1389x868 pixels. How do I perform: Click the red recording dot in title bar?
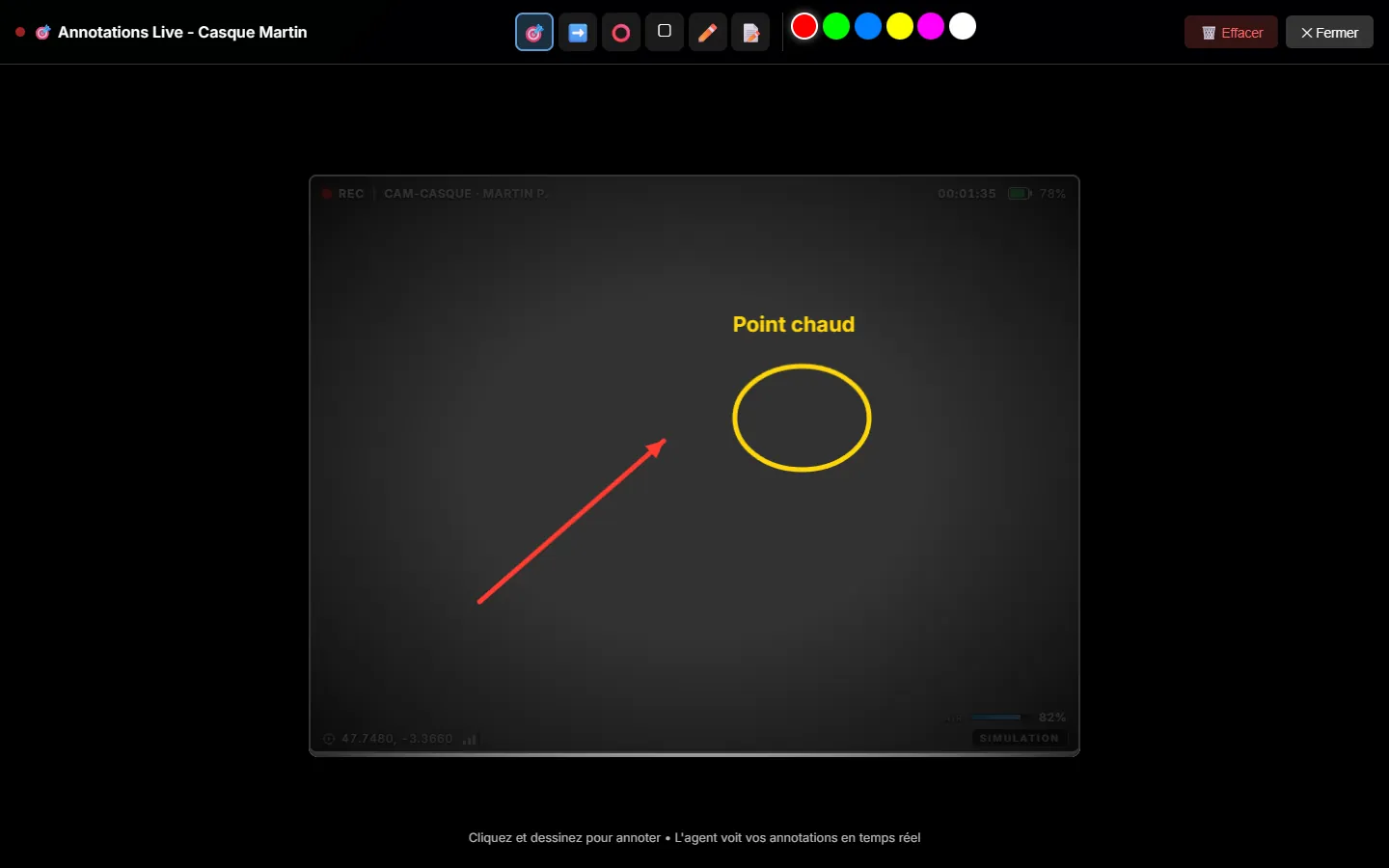click(x=20, y=32)
